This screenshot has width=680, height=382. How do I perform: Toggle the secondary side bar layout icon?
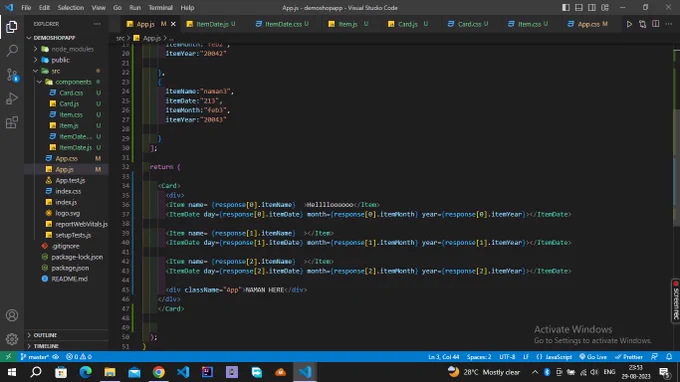592,8
